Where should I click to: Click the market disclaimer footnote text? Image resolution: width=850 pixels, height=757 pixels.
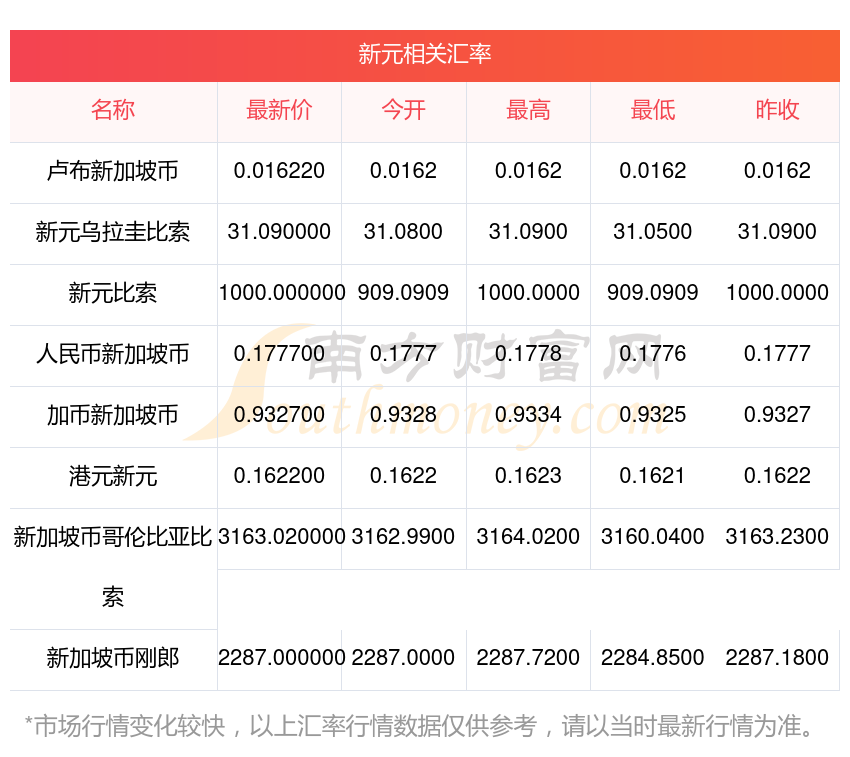click(420, 726)
